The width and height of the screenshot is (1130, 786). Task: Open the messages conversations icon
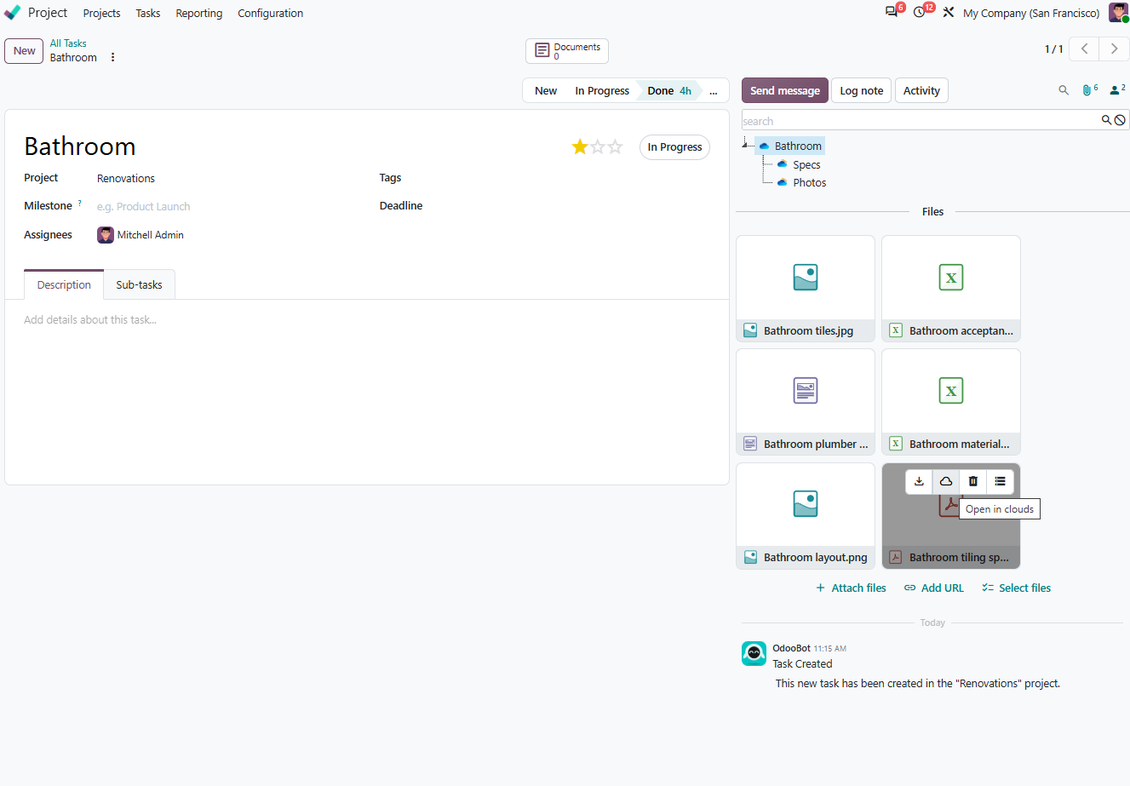(892, 12)
